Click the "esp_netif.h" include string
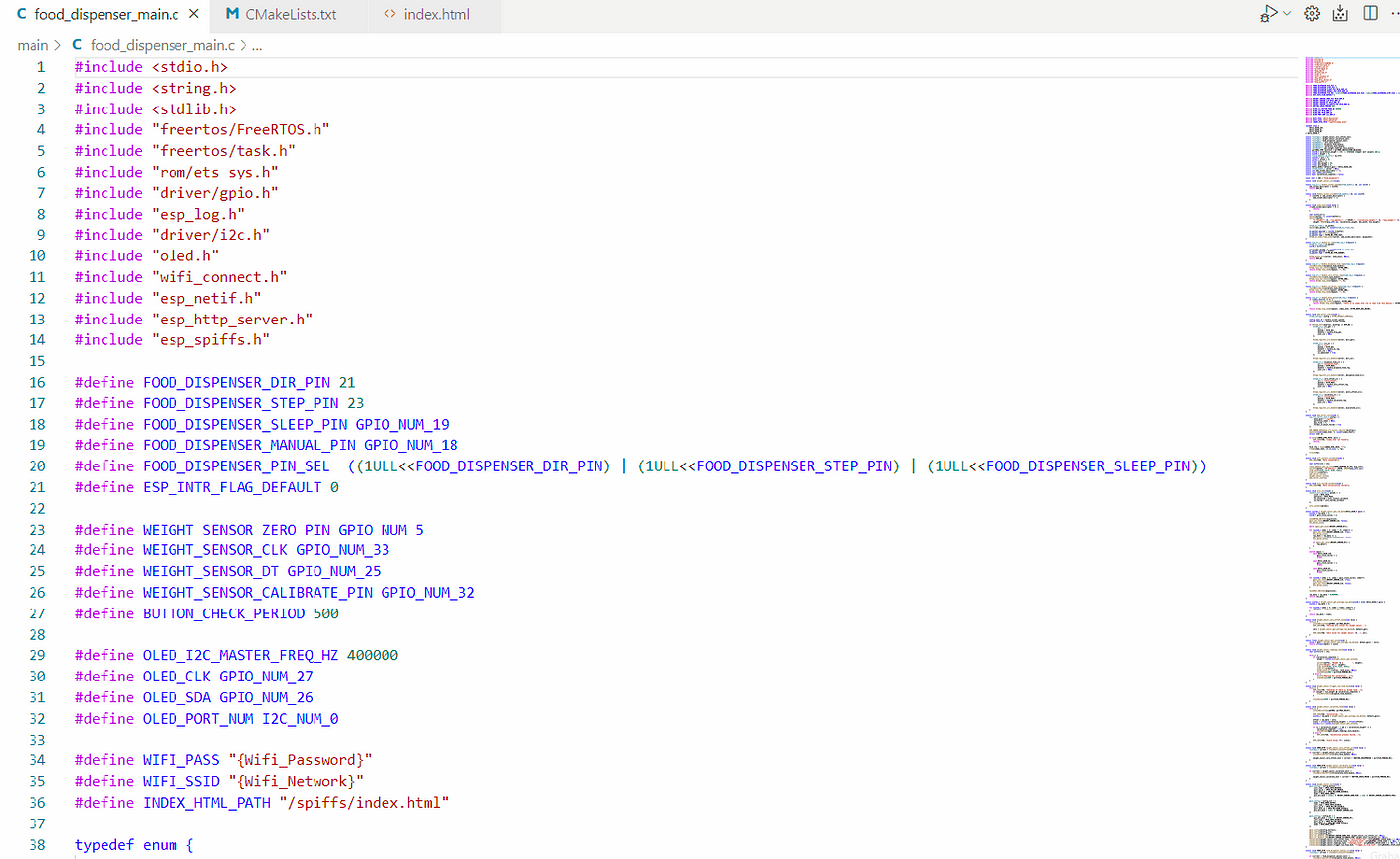This screenshot has width=1400, height=859. point(207,298)
